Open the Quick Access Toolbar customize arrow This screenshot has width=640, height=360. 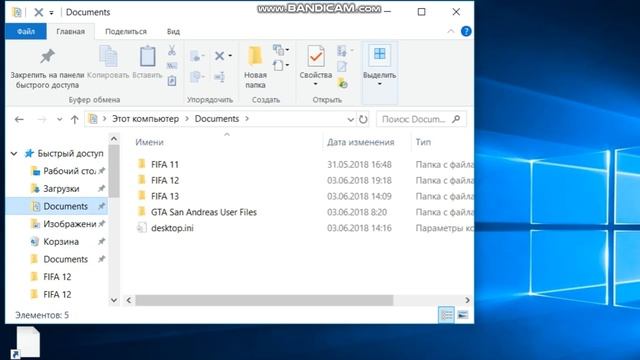pyautogui.click(x=51, y=13)
